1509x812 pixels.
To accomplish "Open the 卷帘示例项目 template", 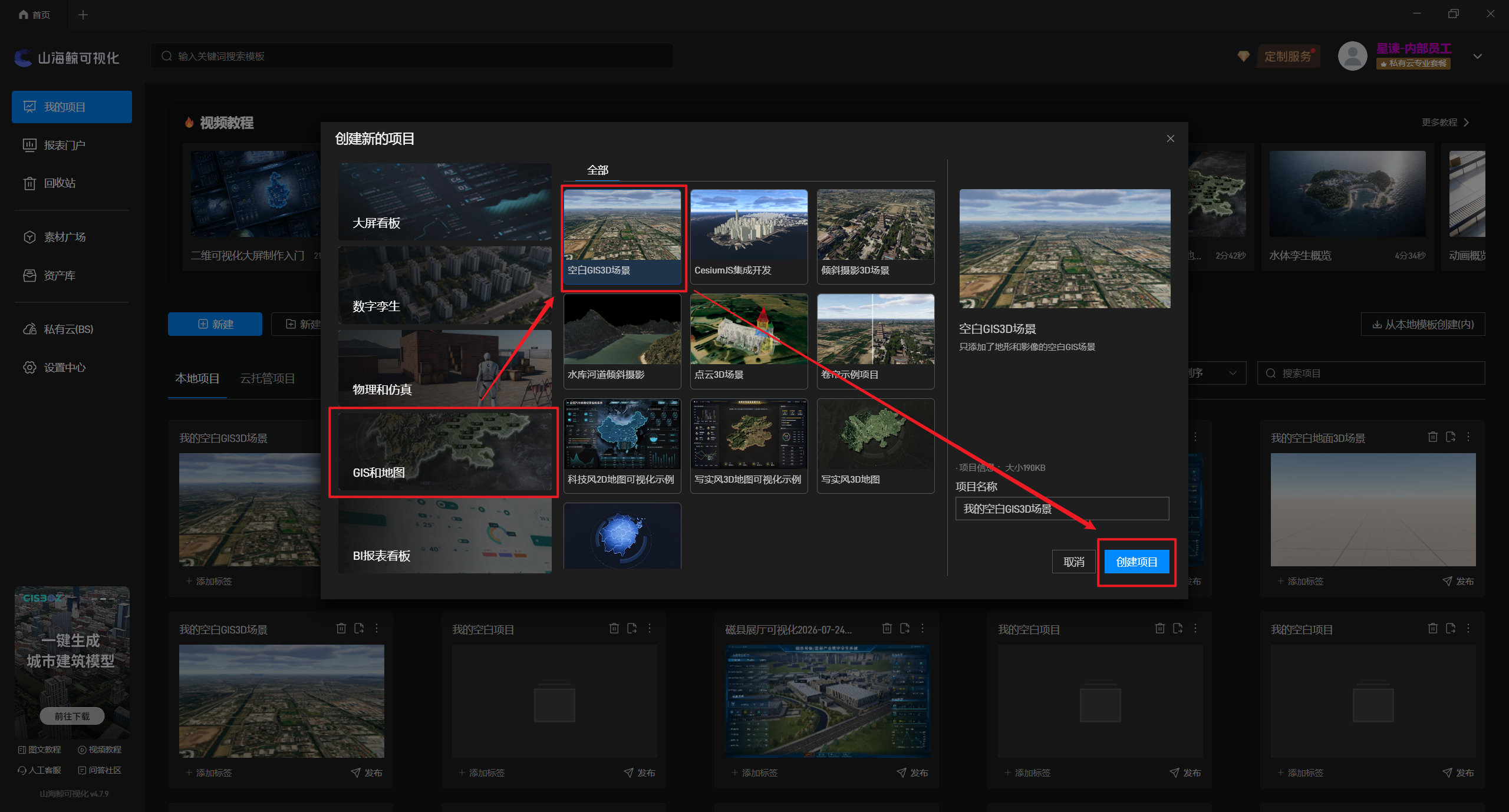I will (x=876, y=341).
